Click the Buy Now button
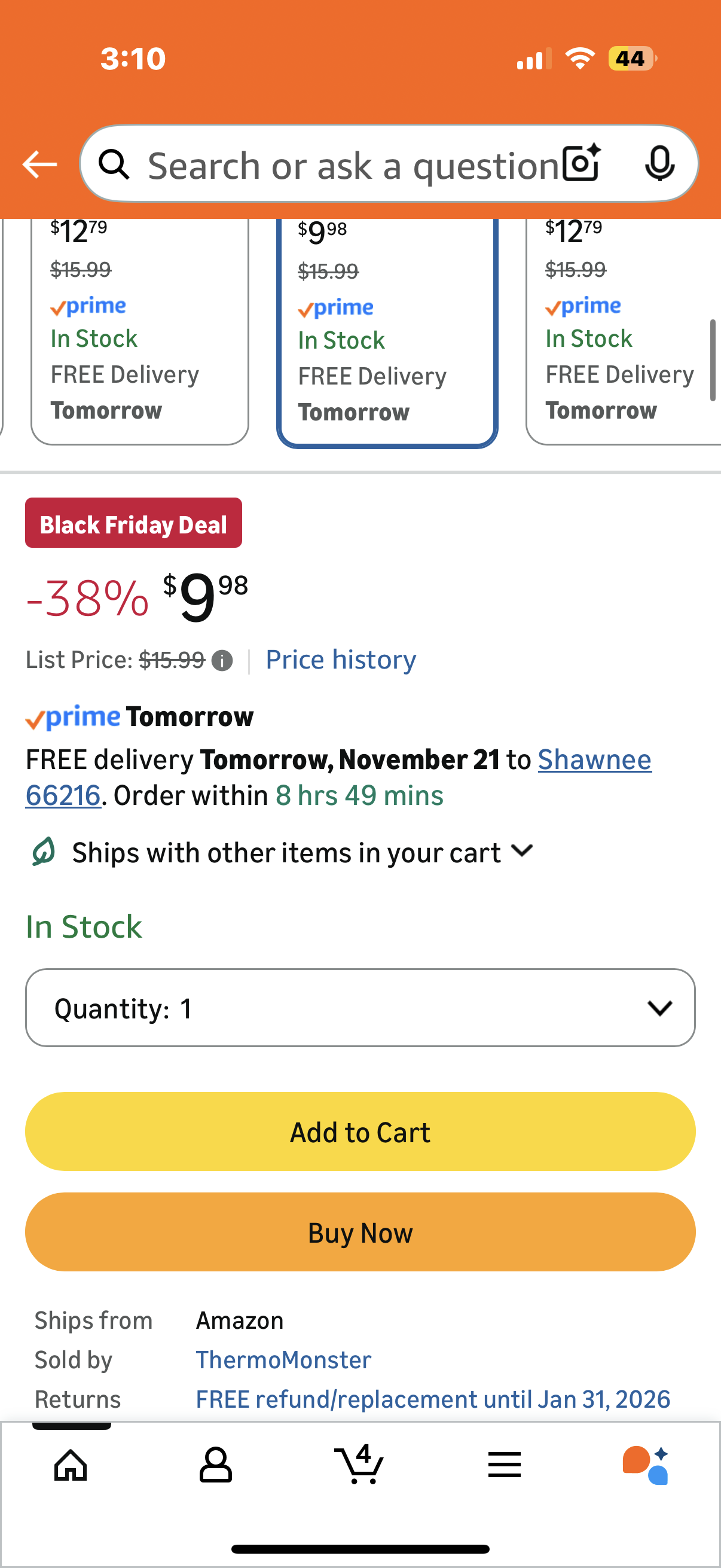This screenshot has height=1568, width=721. 360,1232
